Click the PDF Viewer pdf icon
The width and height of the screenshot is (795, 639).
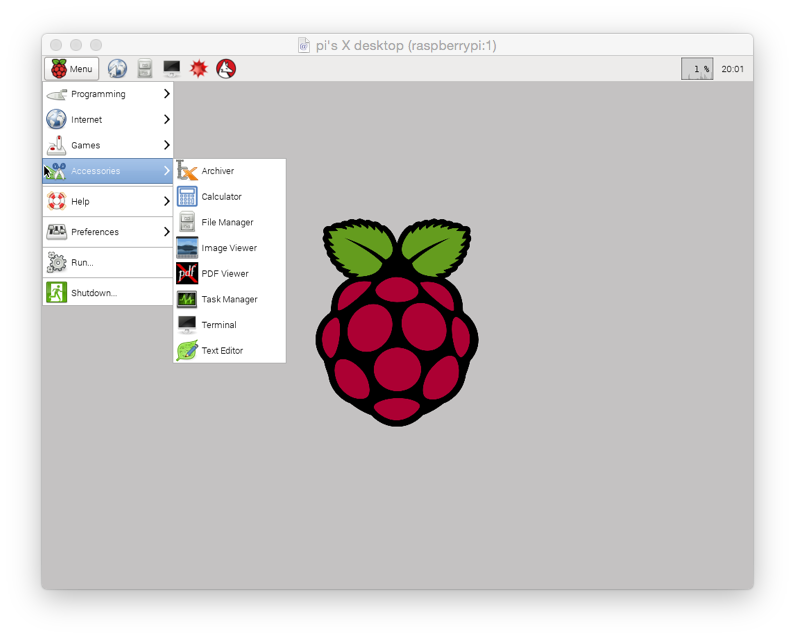coord(187,273)
